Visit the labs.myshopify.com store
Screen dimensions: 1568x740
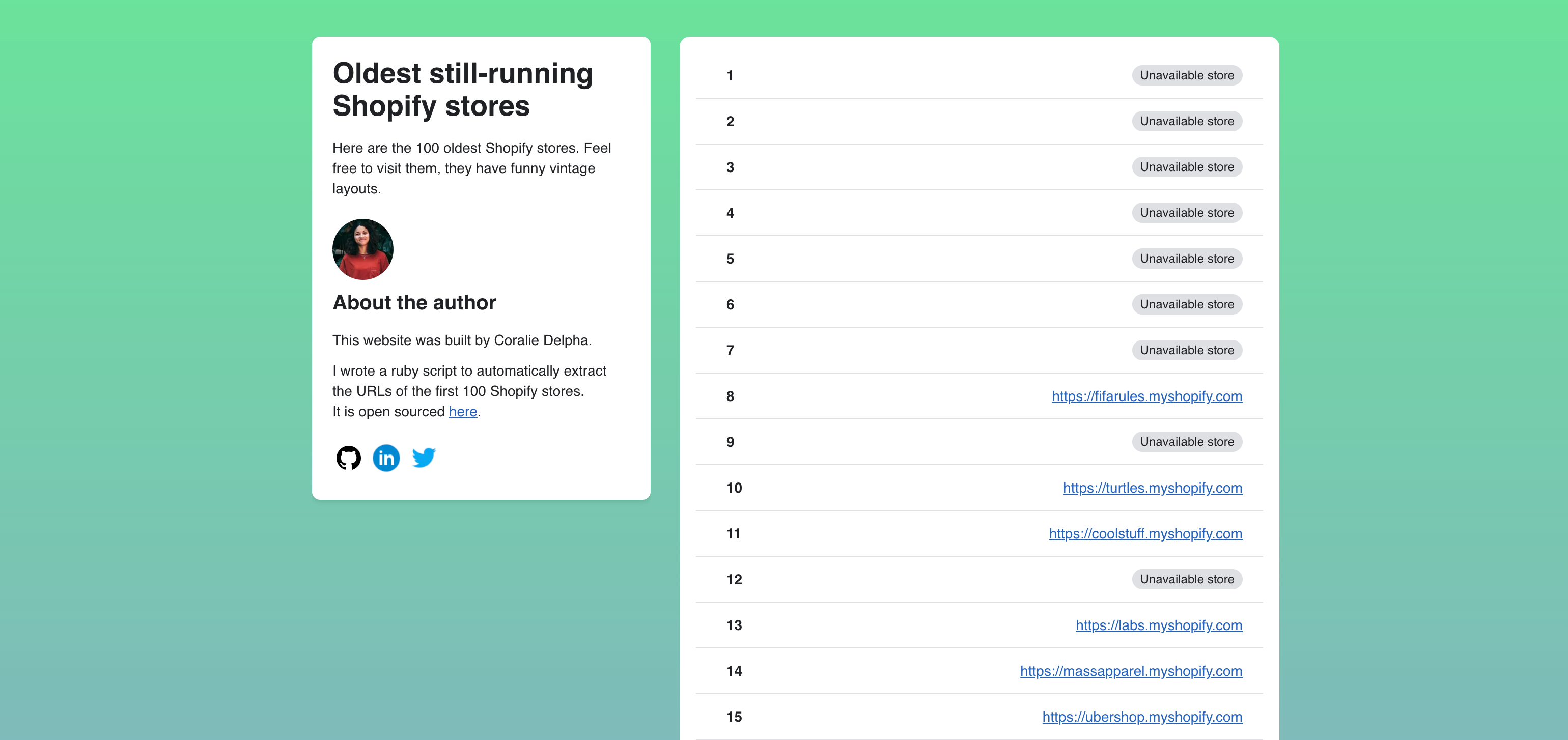(x=1158, y=625)
